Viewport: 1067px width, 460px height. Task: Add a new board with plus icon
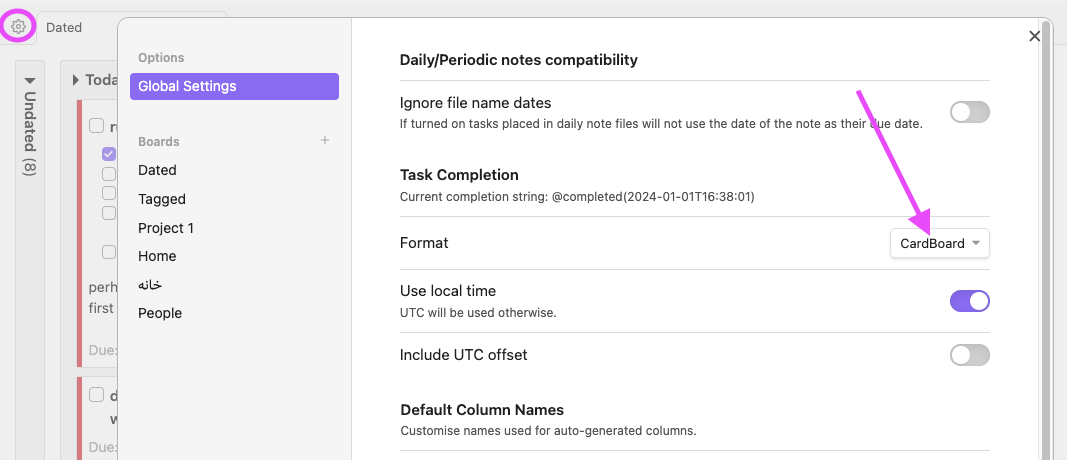pyautogui.click(x=325, y=141)
